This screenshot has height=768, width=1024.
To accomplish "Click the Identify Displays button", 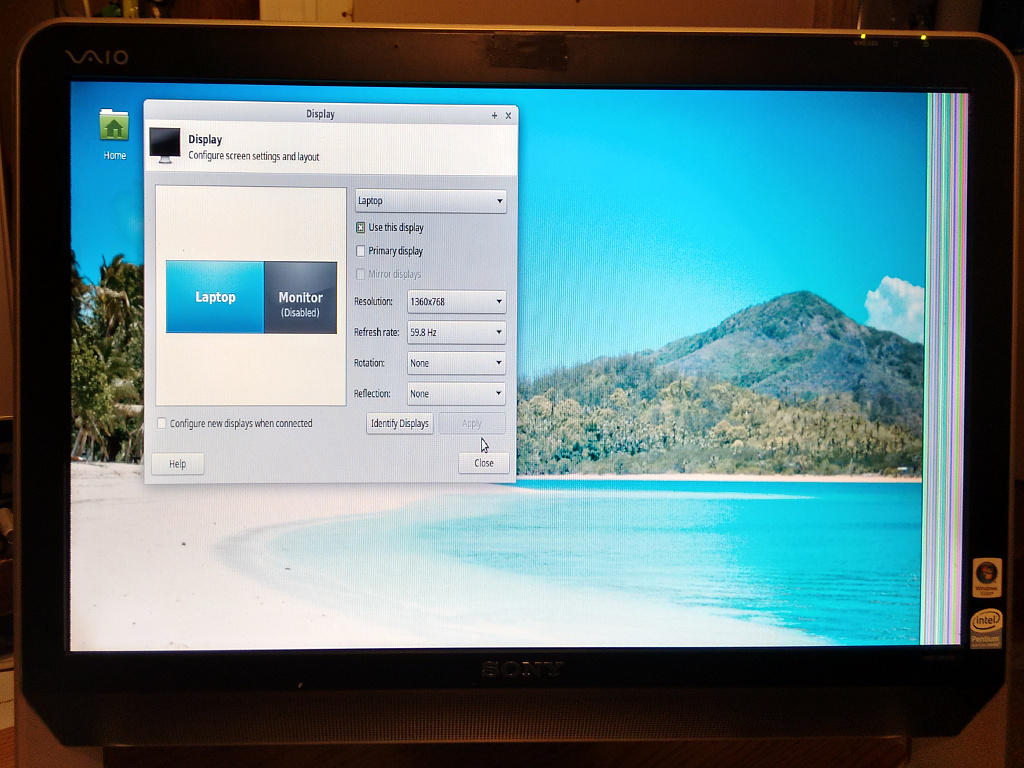I will 400,424.
